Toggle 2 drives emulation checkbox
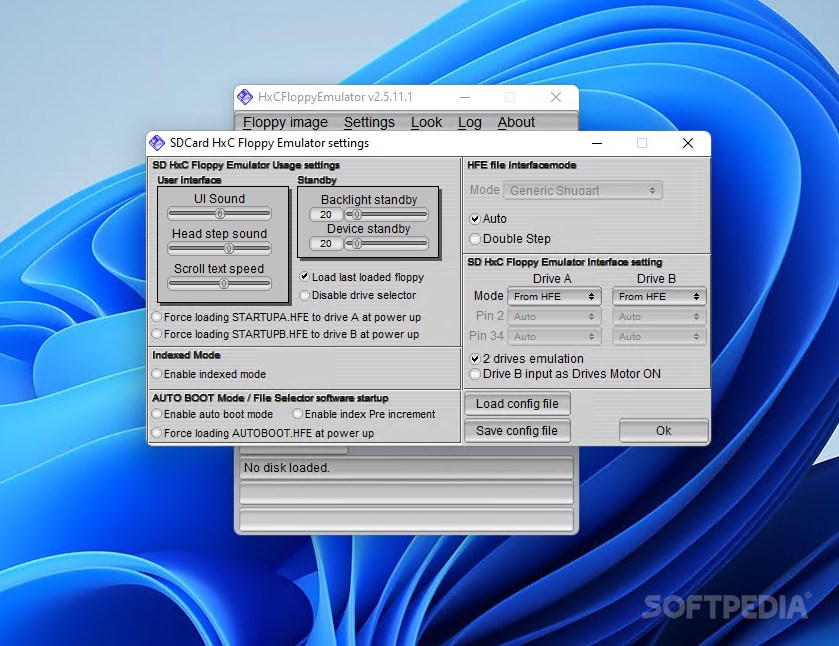The height and width of the screenshot is (646, 839). pyautogui.click(x=475, y=359)
